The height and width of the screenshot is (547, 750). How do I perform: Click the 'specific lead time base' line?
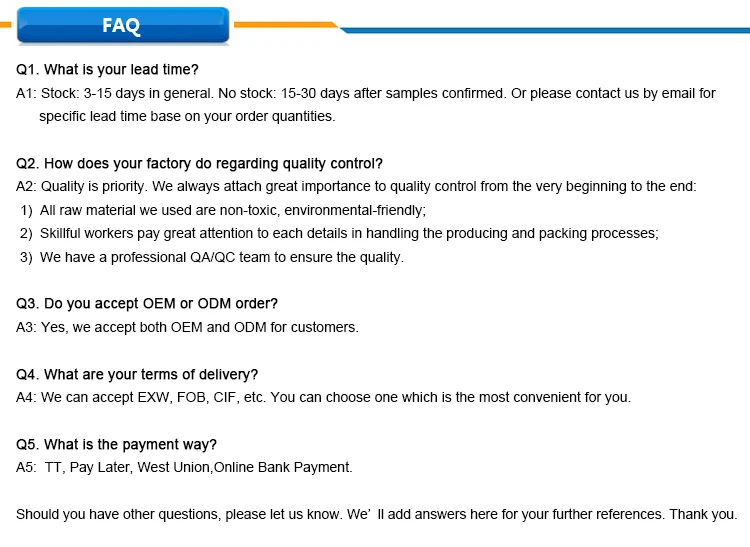(187, 117)
